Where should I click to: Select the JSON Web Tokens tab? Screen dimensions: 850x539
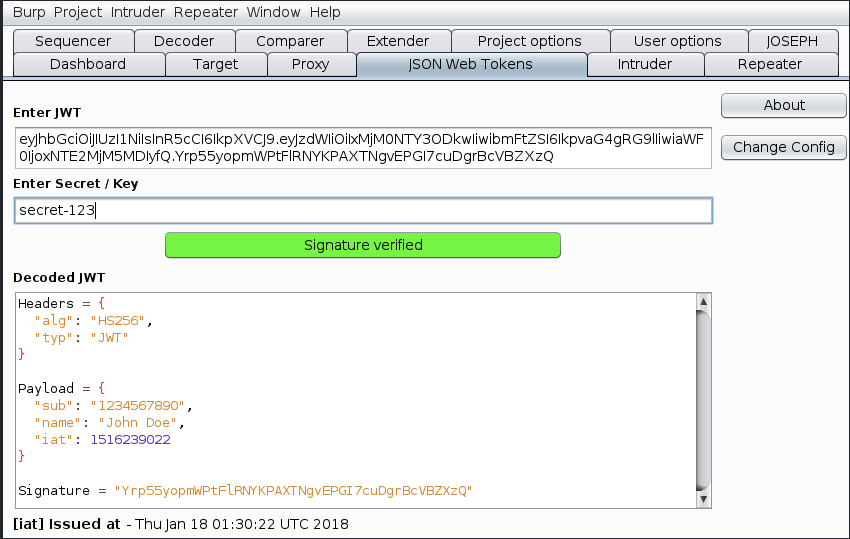[x=471, y=64]
